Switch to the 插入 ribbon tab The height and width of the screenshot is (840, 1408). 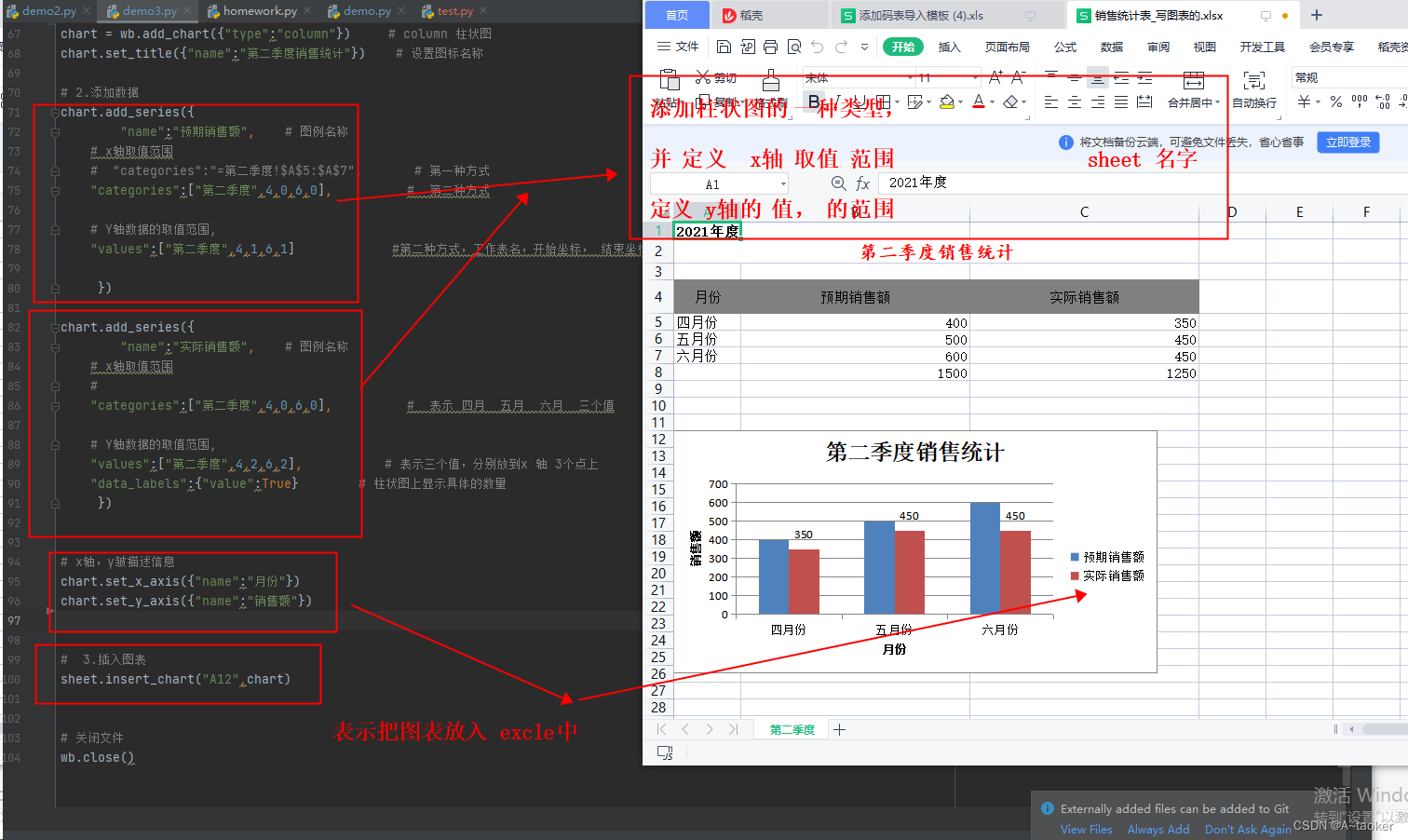pos(949,46)
